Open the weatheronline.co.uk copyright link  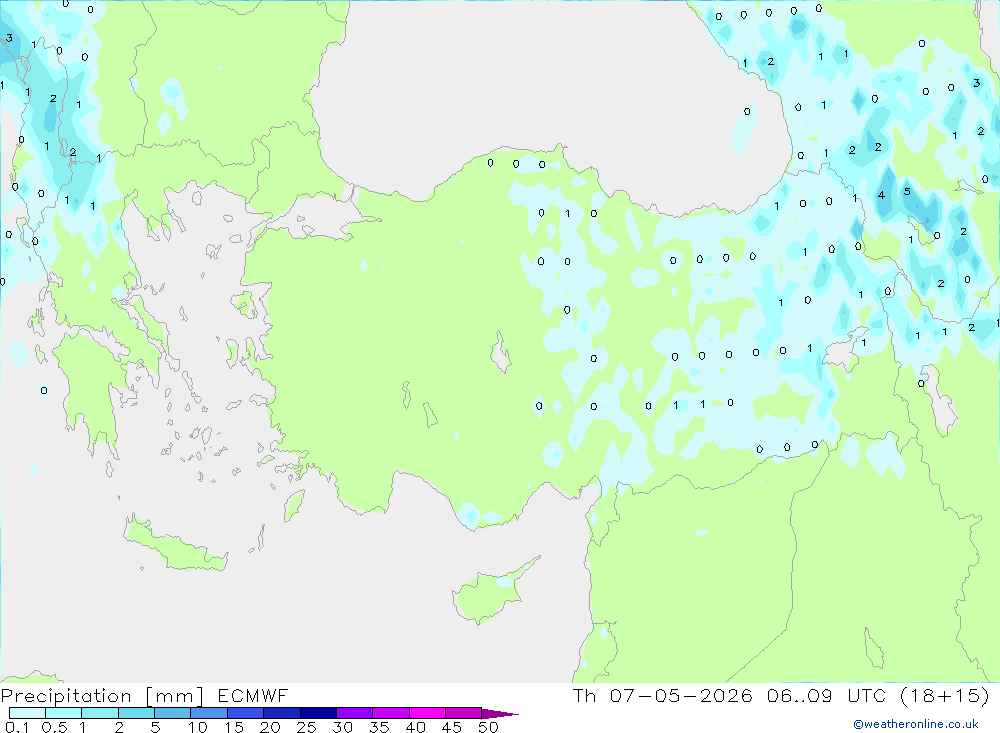click(916, 724)
